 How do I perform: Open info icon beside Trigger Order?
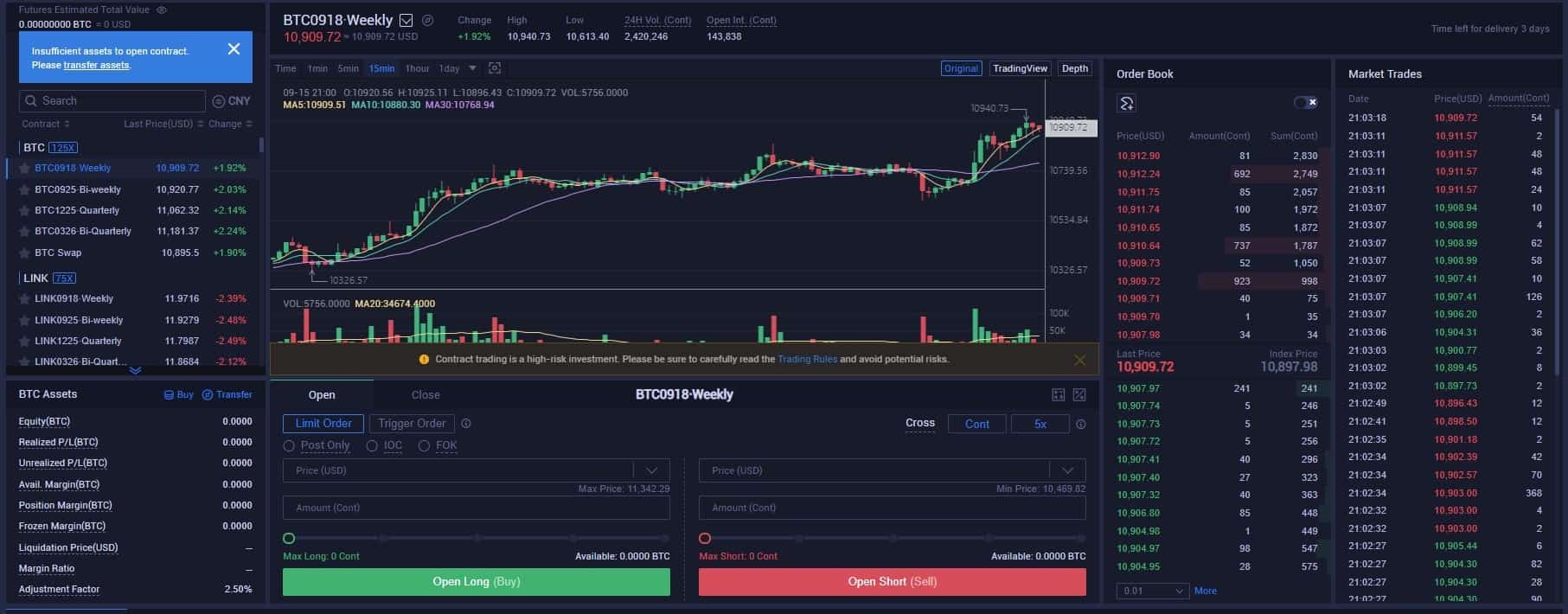(466, 424)
